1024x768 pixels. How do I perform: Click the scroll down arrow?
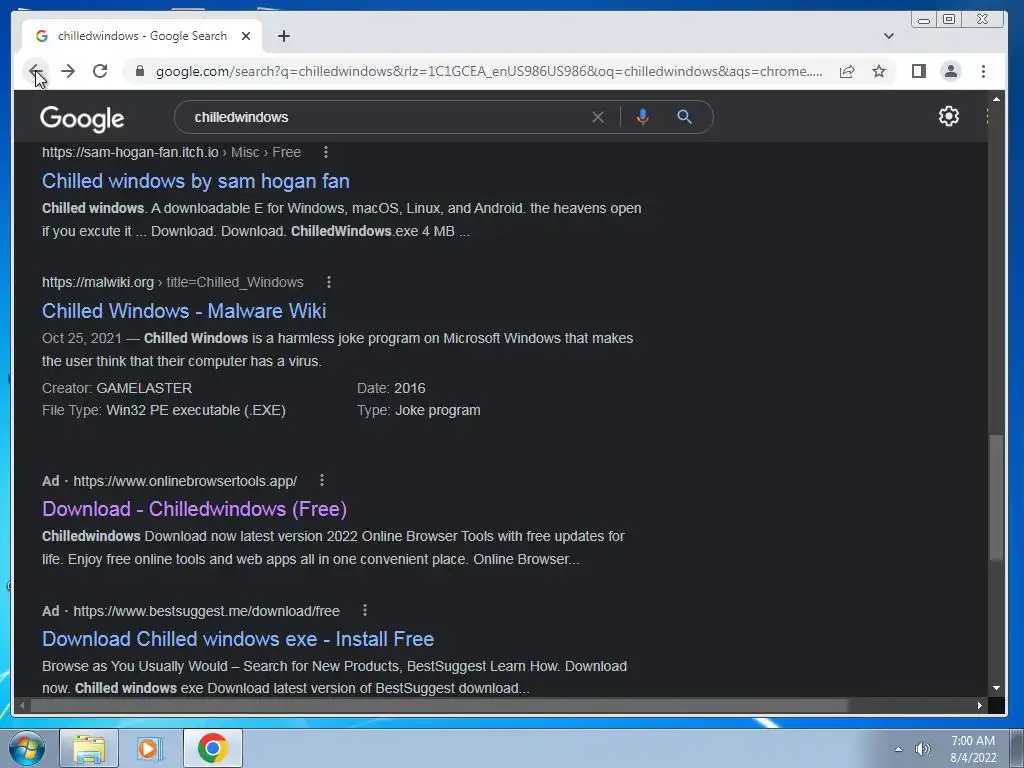pyautogui.click(x=996, y=688)
